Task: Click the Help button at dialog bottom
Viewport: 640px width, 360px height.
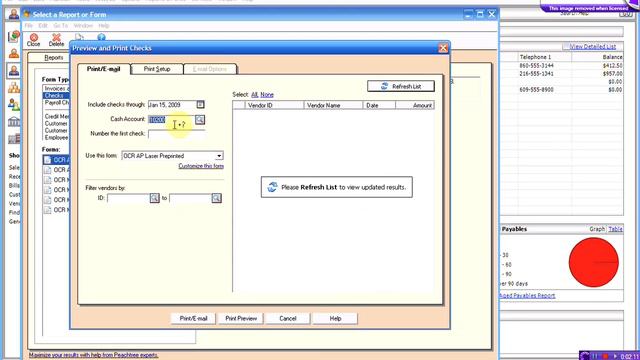Action: 335,318
